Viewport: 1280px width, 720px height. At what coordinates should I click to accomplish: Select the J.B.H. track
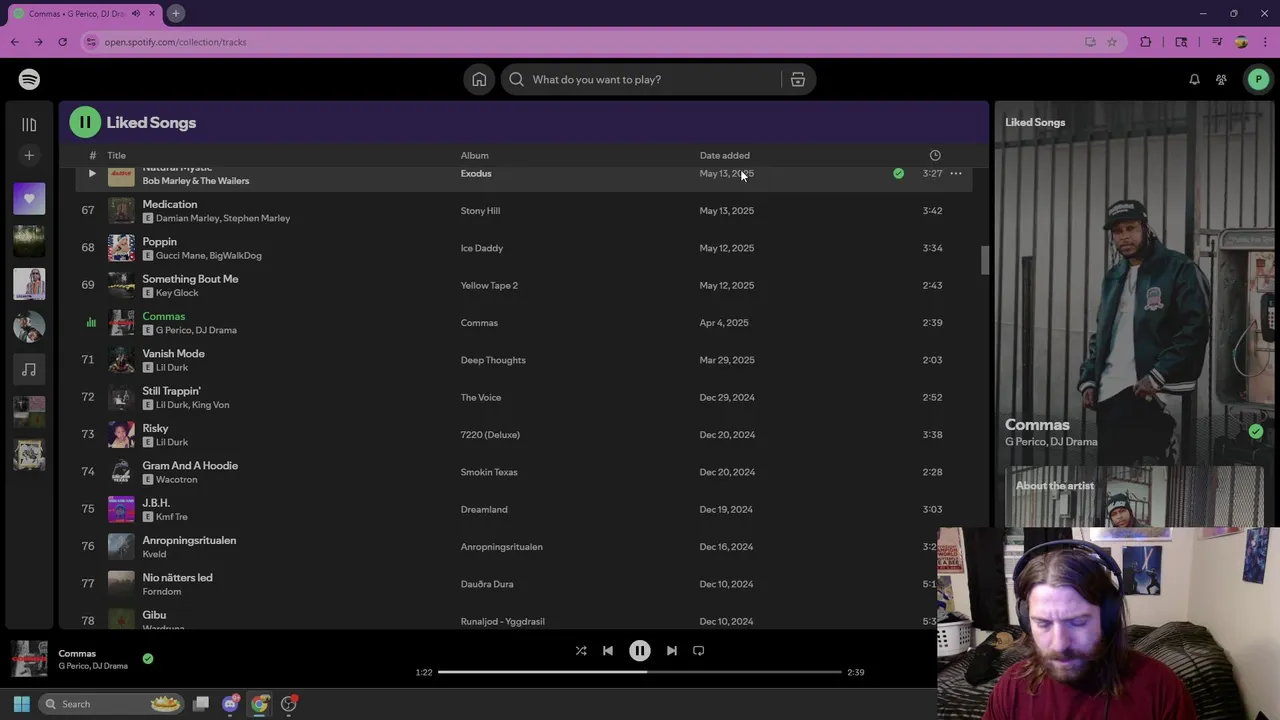click(x=156, y=503)
